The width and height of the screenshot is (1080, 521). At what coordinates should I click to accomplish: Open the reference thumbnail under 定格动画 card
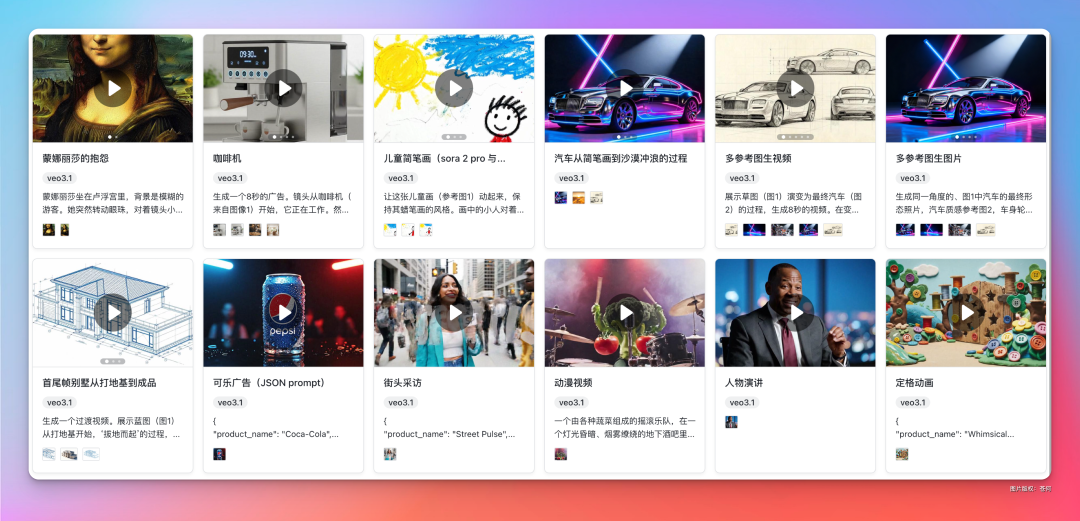pos(902,454)
